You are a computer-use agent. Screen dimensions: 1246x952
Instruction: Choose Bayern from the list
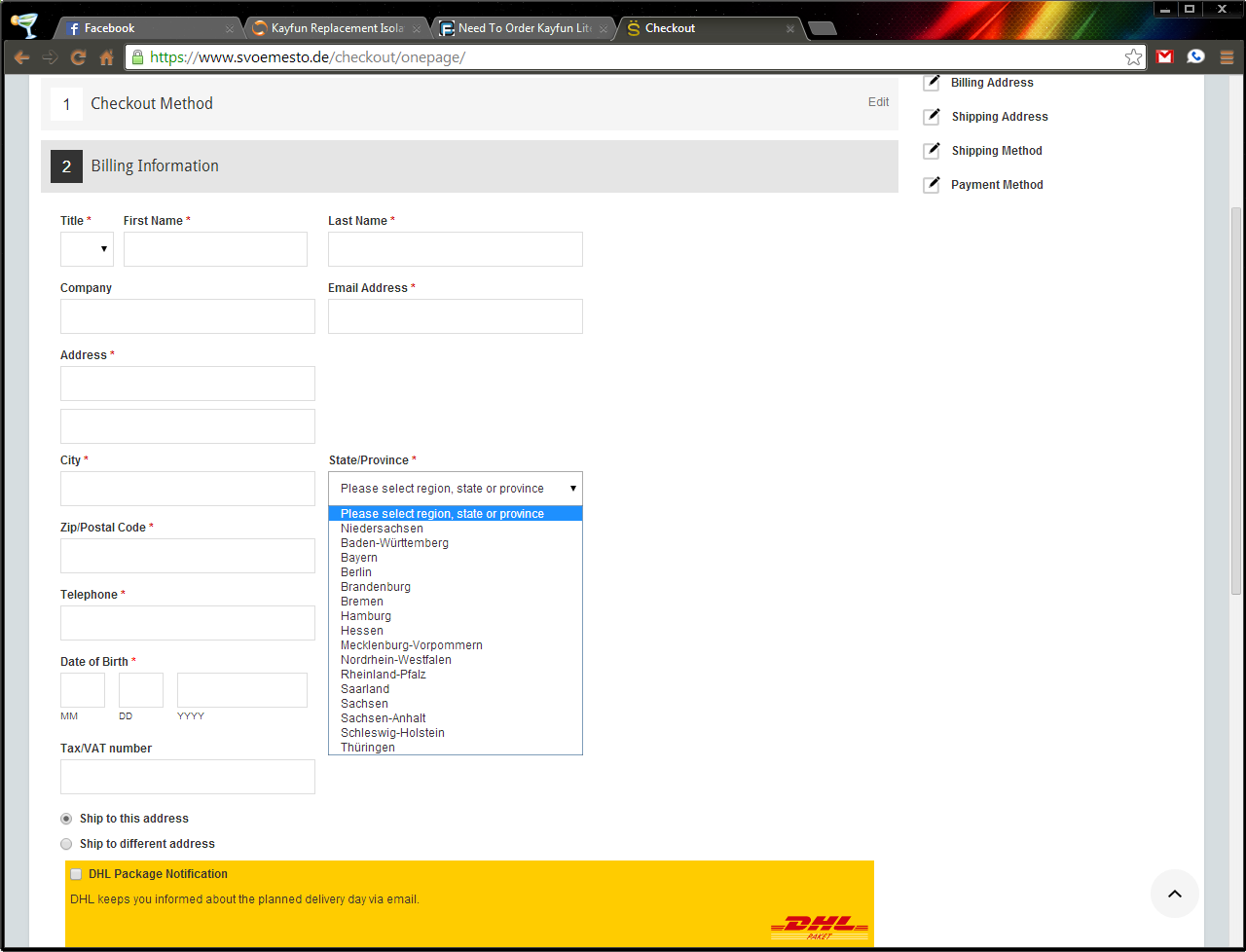tap(456, 558)
